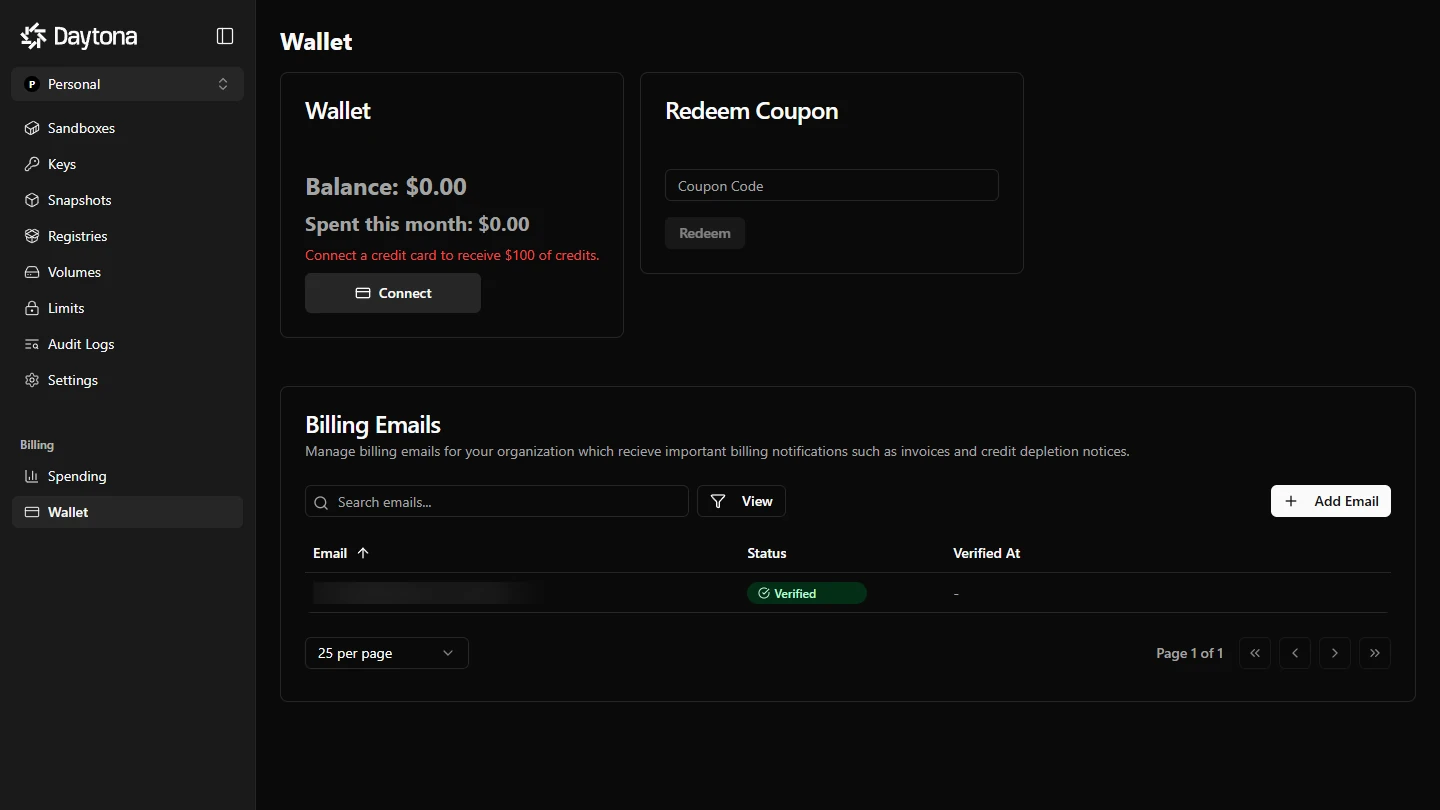Click the Snapshots cube icon

32,200
